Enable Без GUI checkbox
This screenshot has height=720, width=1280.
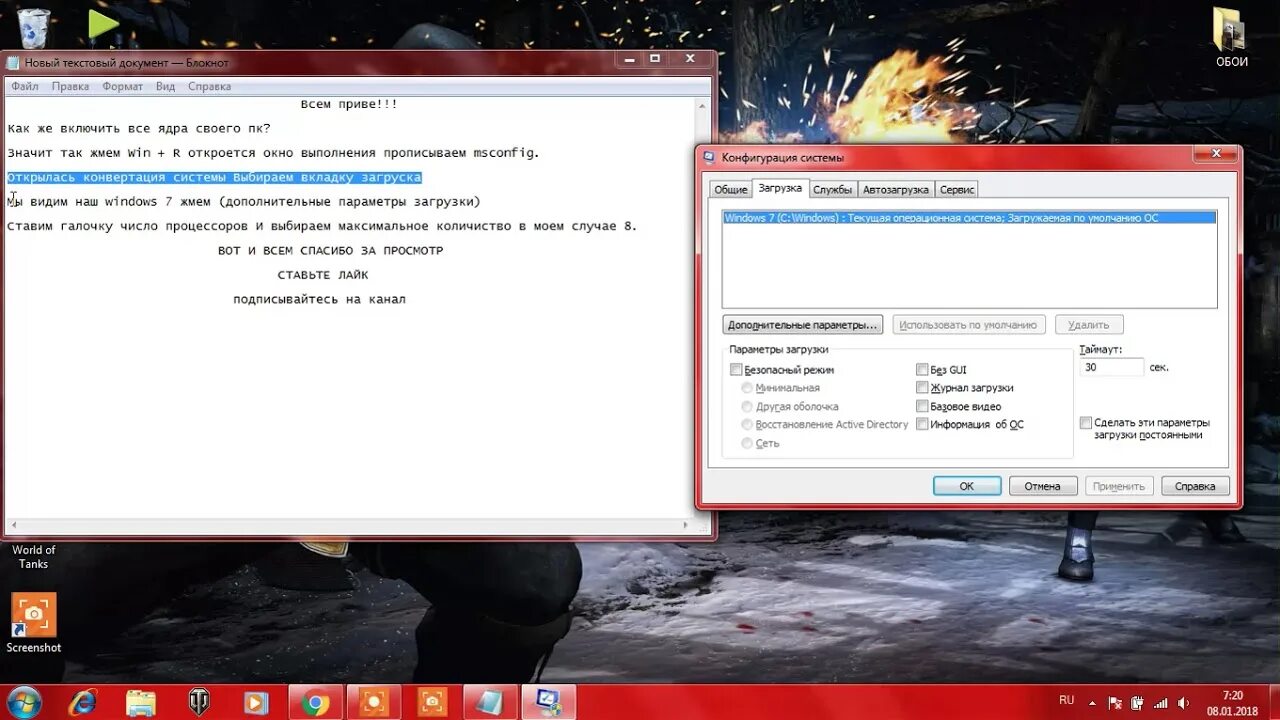(x=922, y=370)
